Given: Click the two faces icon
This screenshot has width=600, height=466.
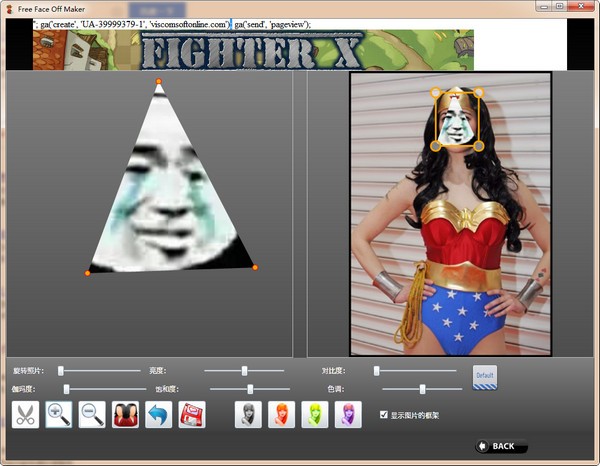Looking at the screenshot, I should [x=125, y=415].
